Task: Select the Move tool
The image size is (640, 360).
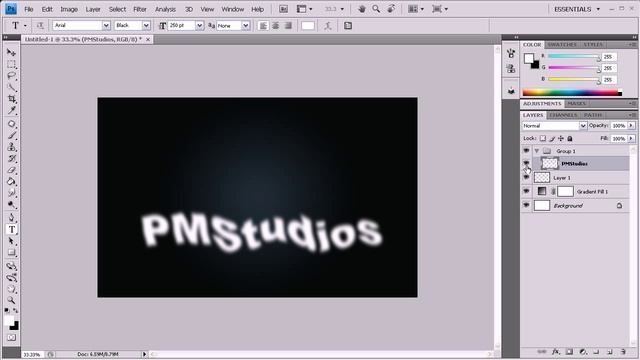Action: pyautogui.click(x=11, y=53)
